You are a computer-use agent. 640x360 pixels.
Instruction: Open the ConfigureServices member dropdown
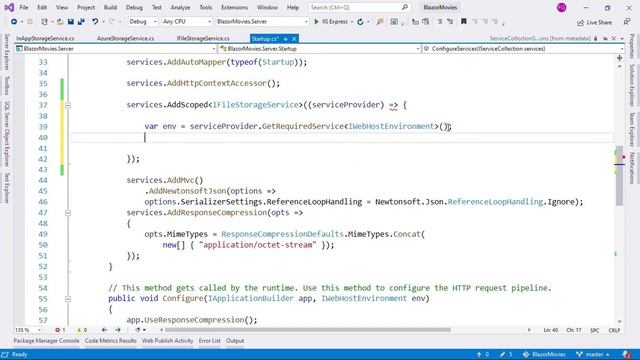click(523, 49)
